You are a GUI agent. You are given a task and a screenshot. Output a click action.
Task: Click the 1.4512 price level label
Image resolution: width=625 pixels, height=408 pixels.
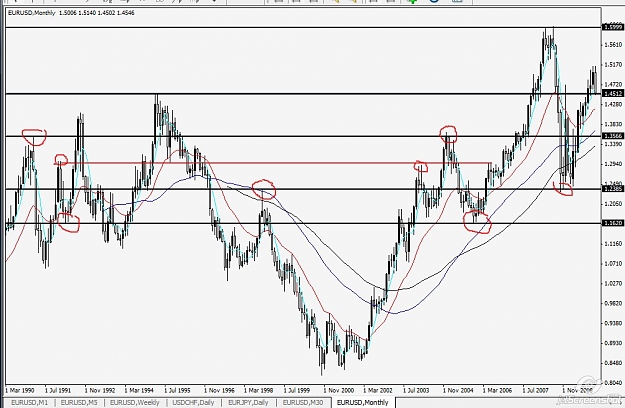click(x=613, y=94)
